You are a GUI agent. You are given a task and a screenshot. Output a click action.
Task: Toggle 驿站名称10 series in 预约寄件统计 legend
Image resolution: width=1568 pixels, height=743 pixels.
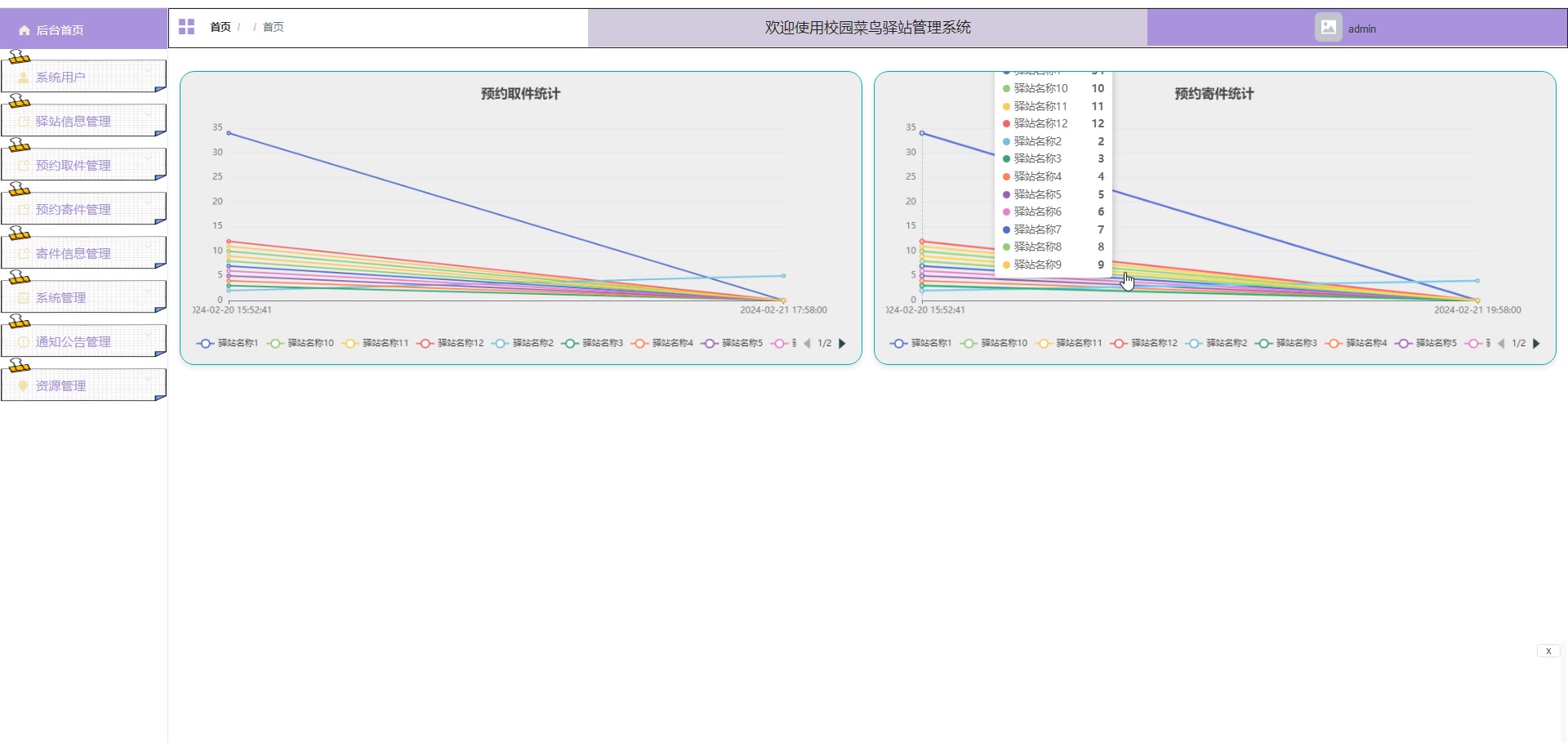(993, 344)
